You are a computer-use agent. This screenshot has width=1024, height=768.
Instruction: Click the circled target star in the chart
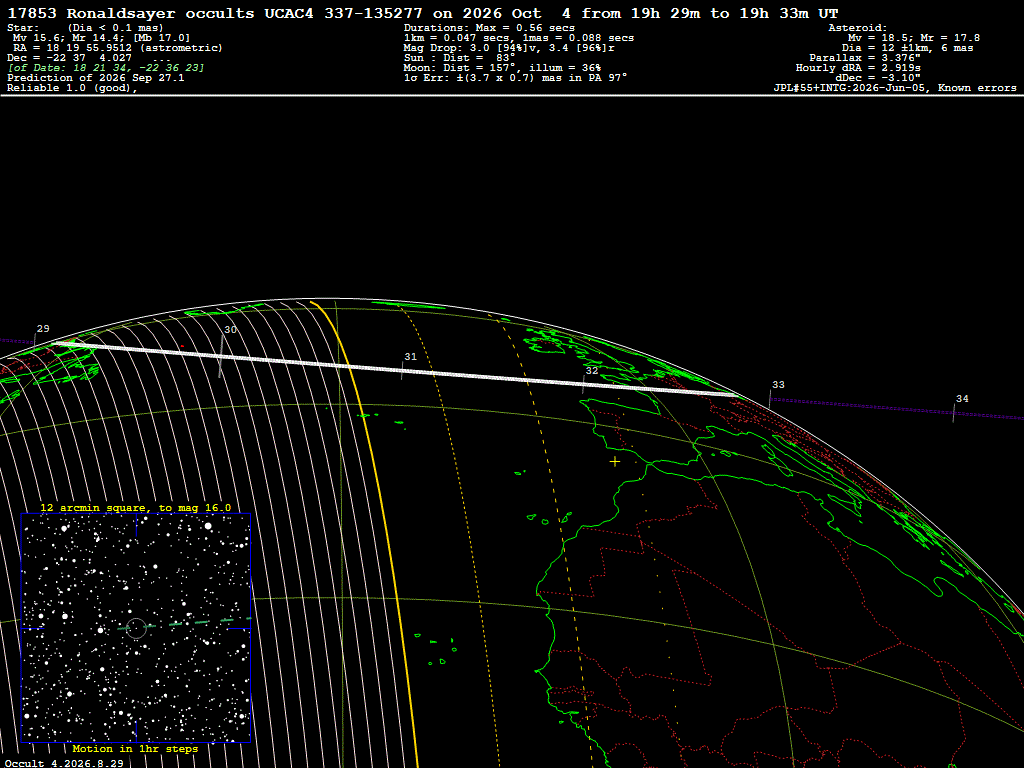(x=136, y=628)
